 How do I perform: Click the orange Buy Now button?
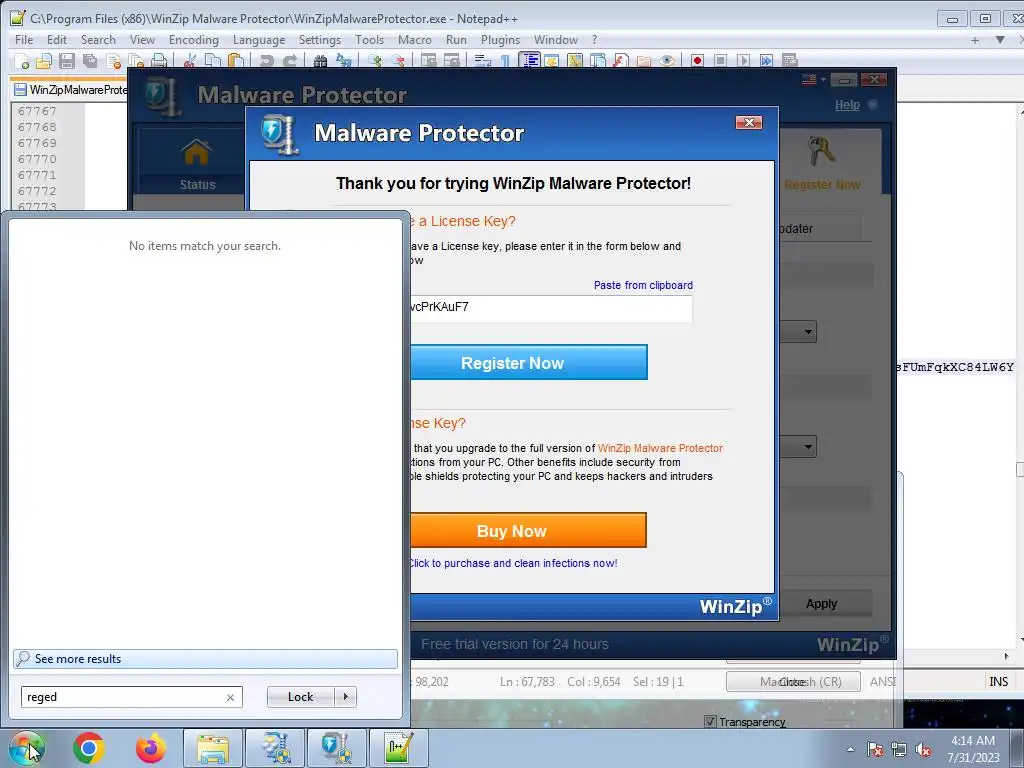[x=528, y=530]
